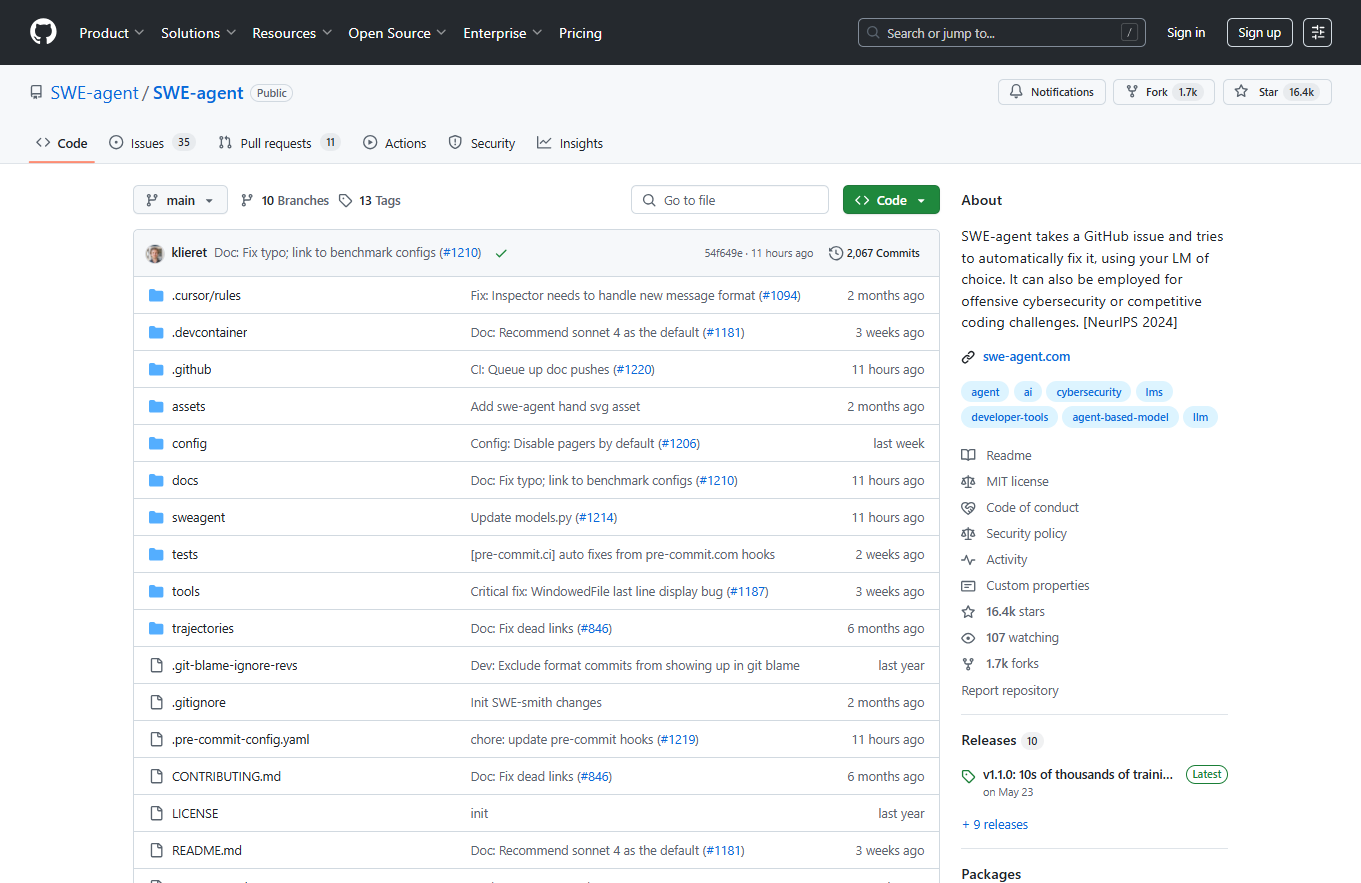Image resolution: width=1361 pixels, height=883 pixels.
Task: Click the fork icon on Fork button
Action: 1132,92
